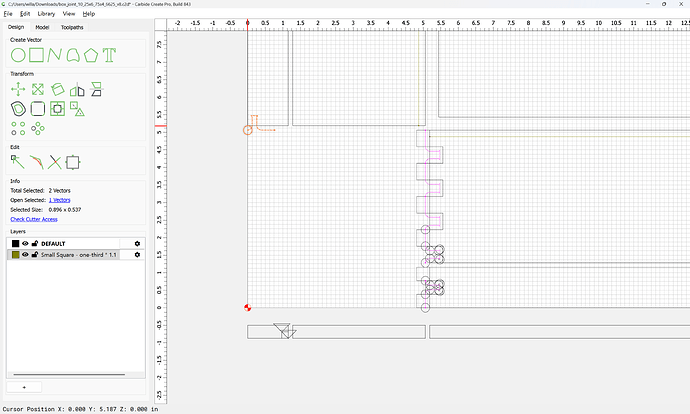The height and width of the screenshot is (414, 690).
Task: Click the Check Cutter Access link
Action: click(x=34, y=219)
